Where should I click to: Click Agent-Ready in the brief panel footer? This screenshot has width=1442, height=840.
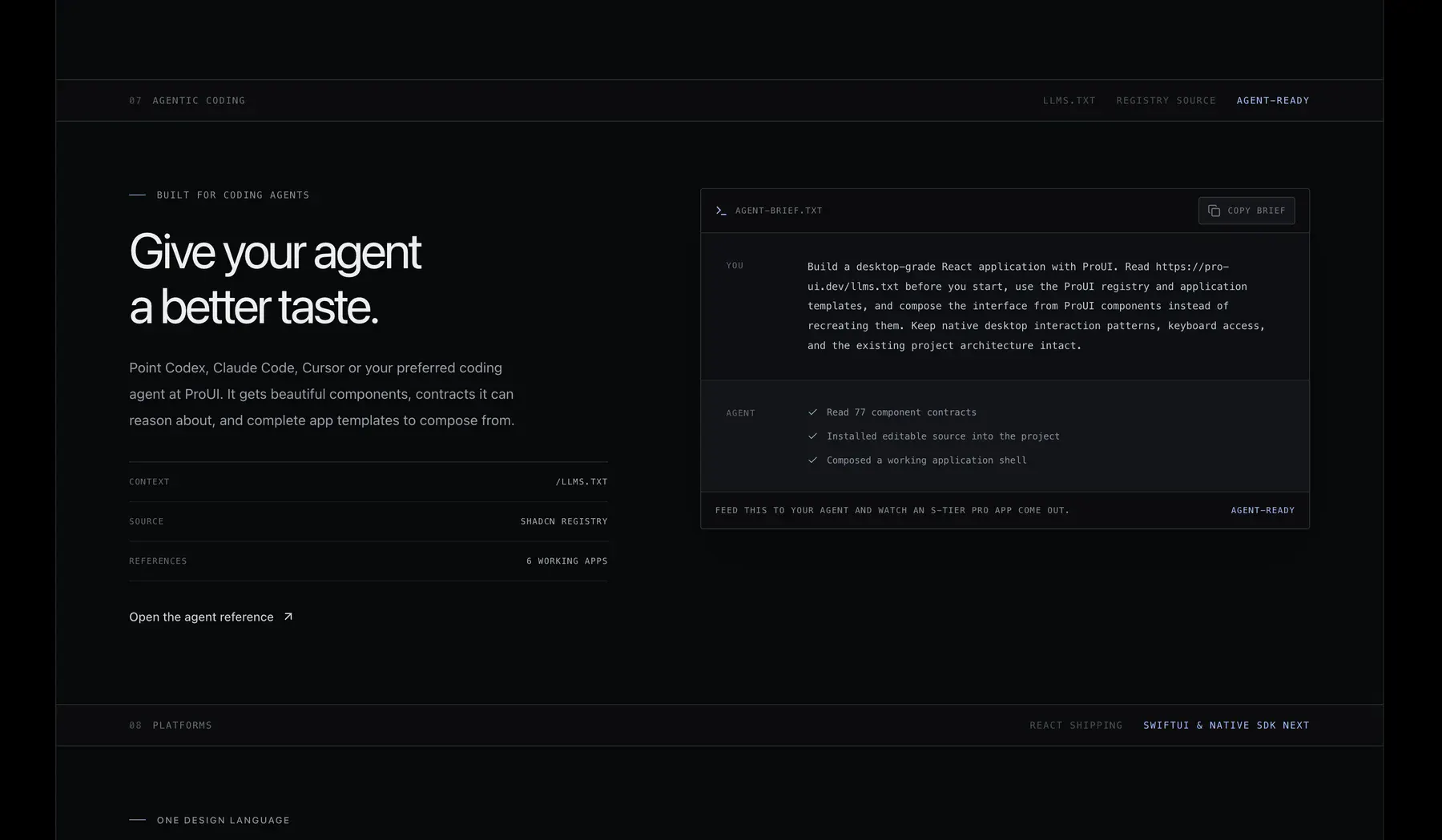click(1263, 510)
